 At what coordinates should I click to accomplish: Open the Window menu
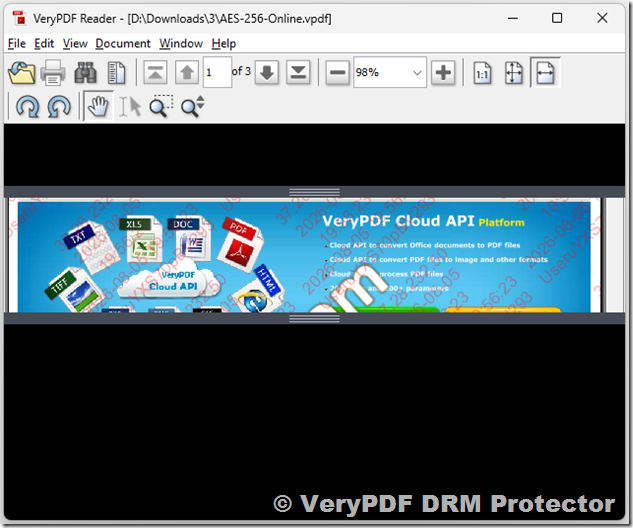181,43
